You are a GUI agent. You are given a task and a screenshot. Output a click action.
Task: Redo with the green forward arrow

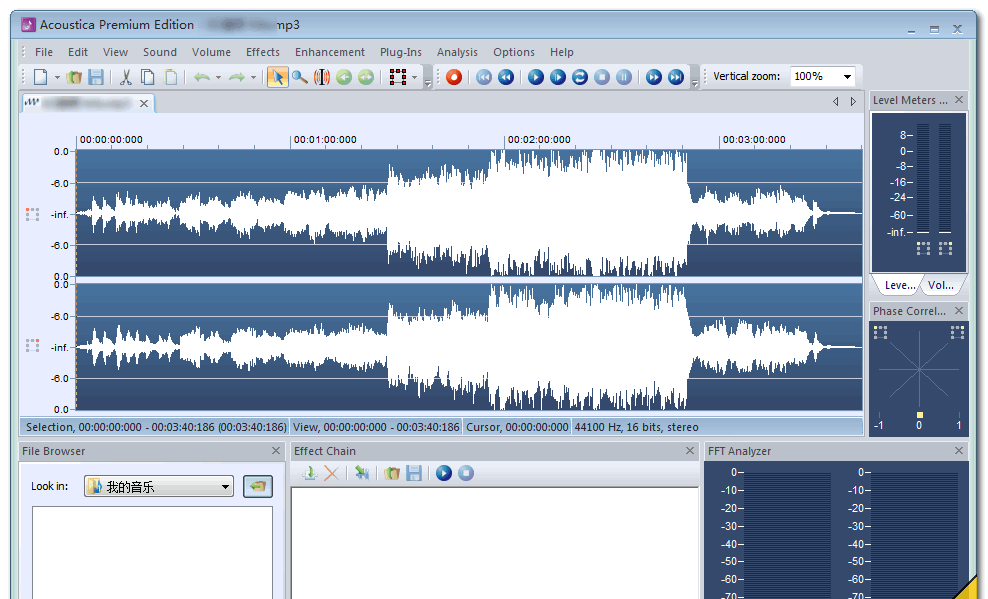pos(236,77)
